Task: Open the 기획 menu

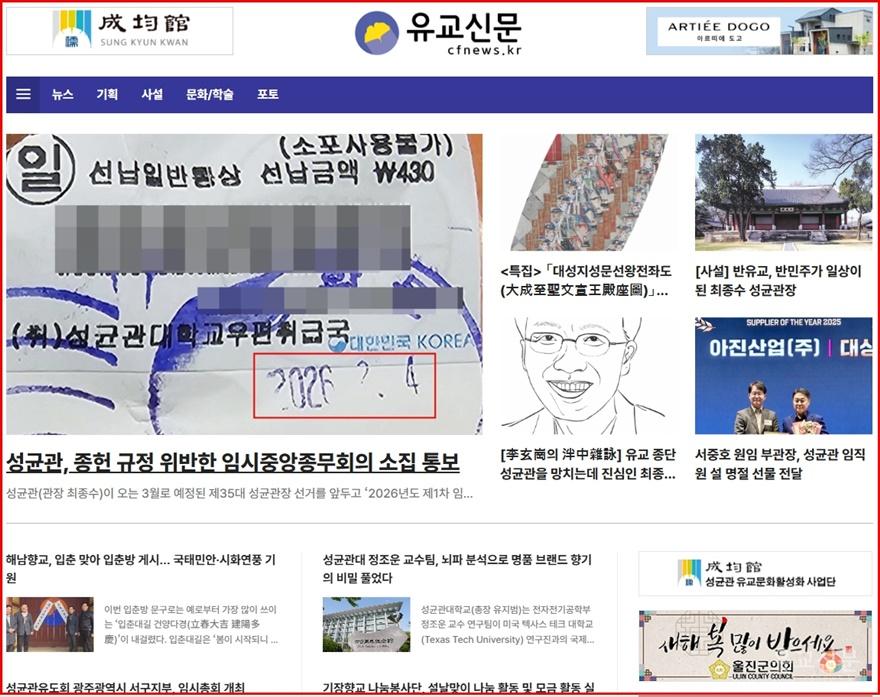Action: pyautogui.click(x=107, y=94)
